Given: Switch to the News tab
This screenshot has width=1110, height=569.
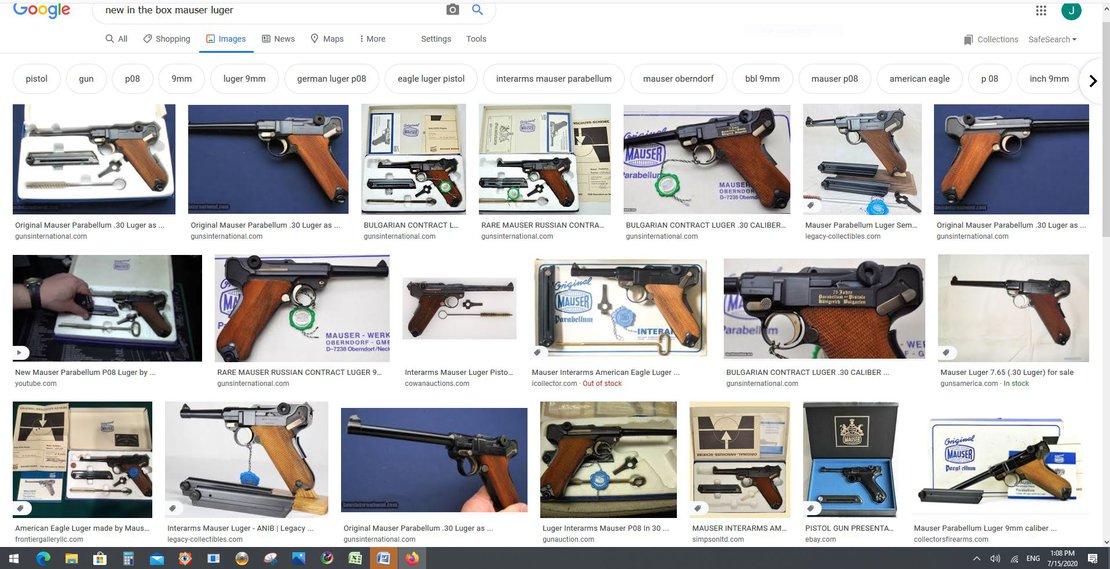Looking at the screenshot, I should point(278,39).
